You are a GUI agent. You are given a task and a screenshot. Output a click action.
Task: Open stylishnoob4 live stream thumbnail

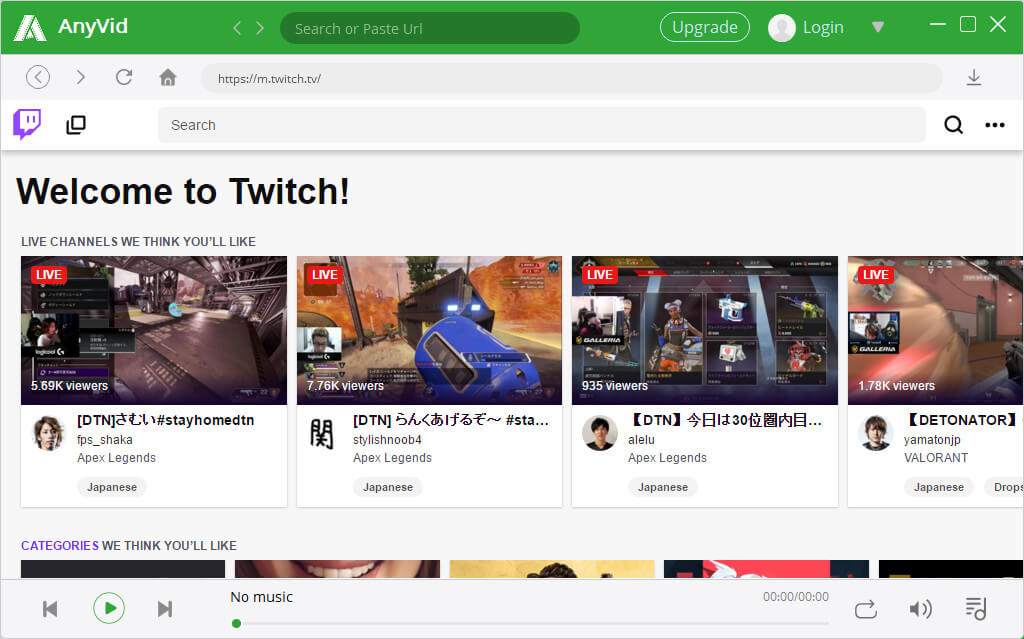tap(429, 331)
